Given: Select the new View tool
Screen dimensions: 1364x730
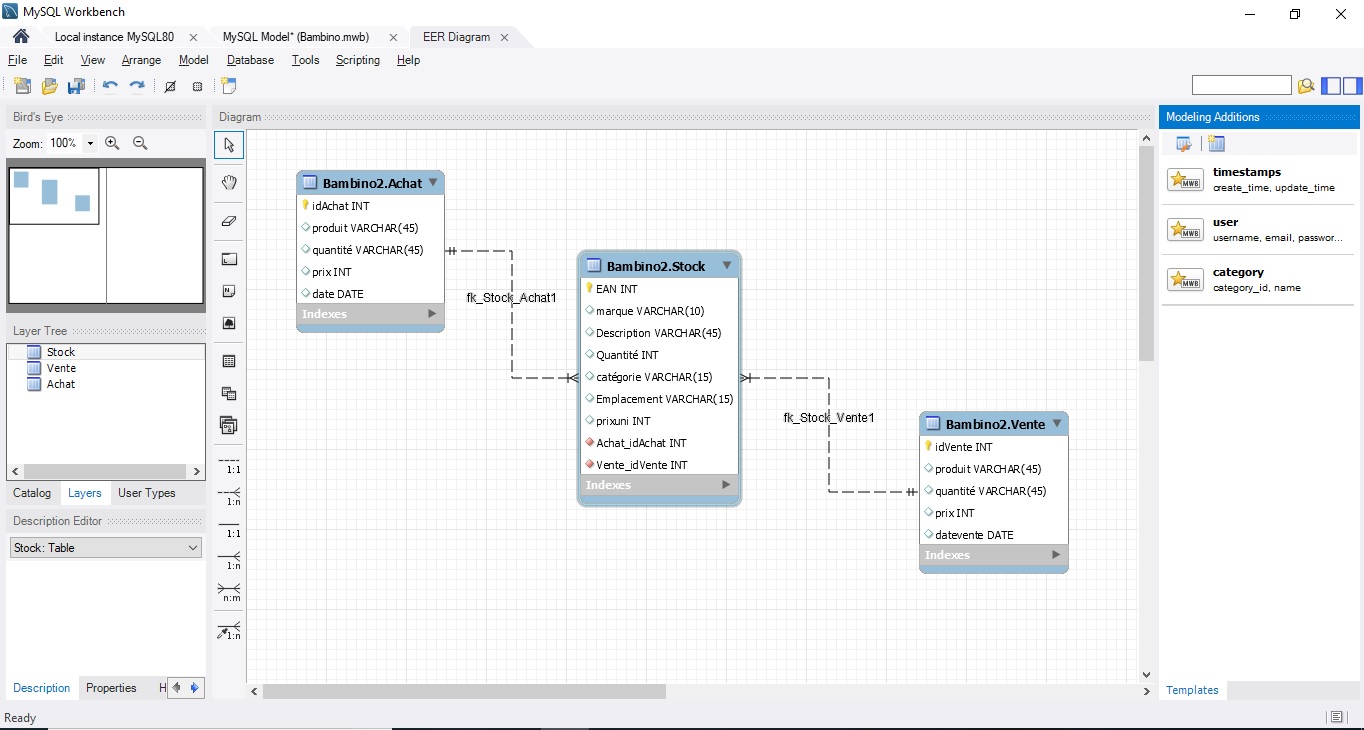Looking at the screenshot, I should click(229, 393).
